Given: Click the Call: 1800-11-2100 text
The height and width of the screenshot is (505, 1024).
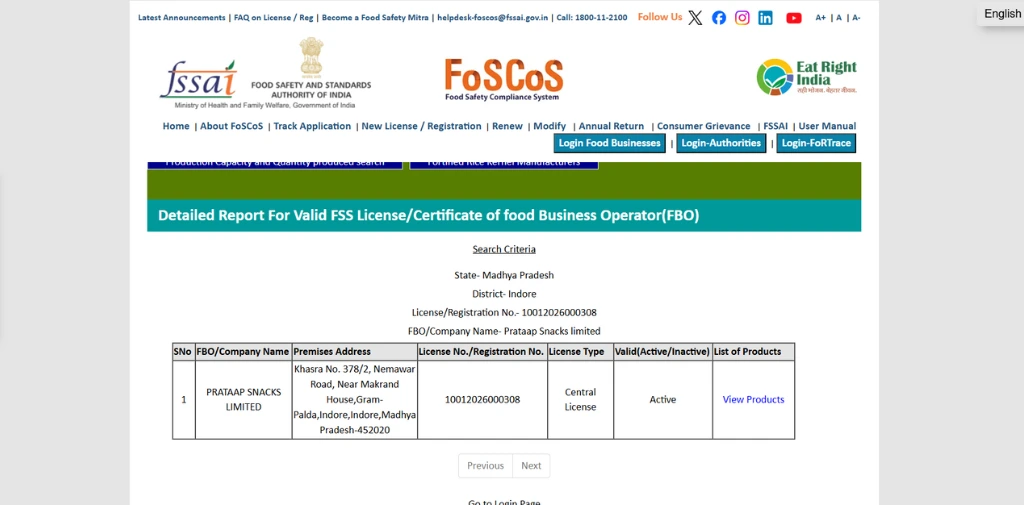Looking at the screenshot, I should coord(592,18).
